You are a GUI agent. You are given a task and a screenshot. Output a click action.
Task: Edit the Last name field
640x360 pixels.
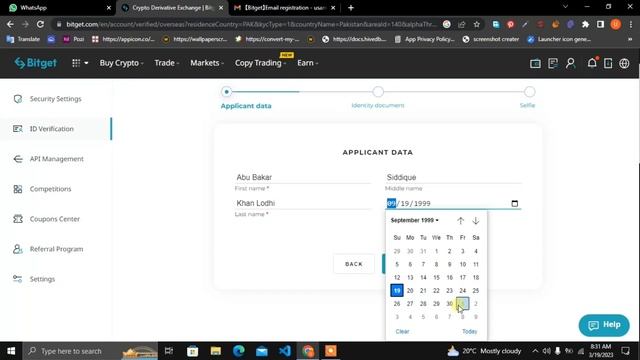tap(302, 203)
